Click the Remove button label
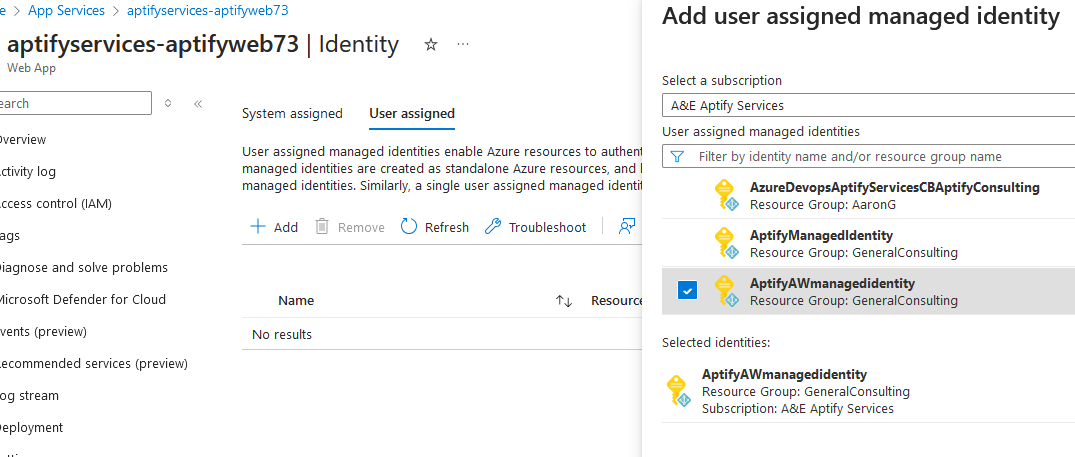The height and width of the screenshot is (457, 1075). [x=361, y=227]
